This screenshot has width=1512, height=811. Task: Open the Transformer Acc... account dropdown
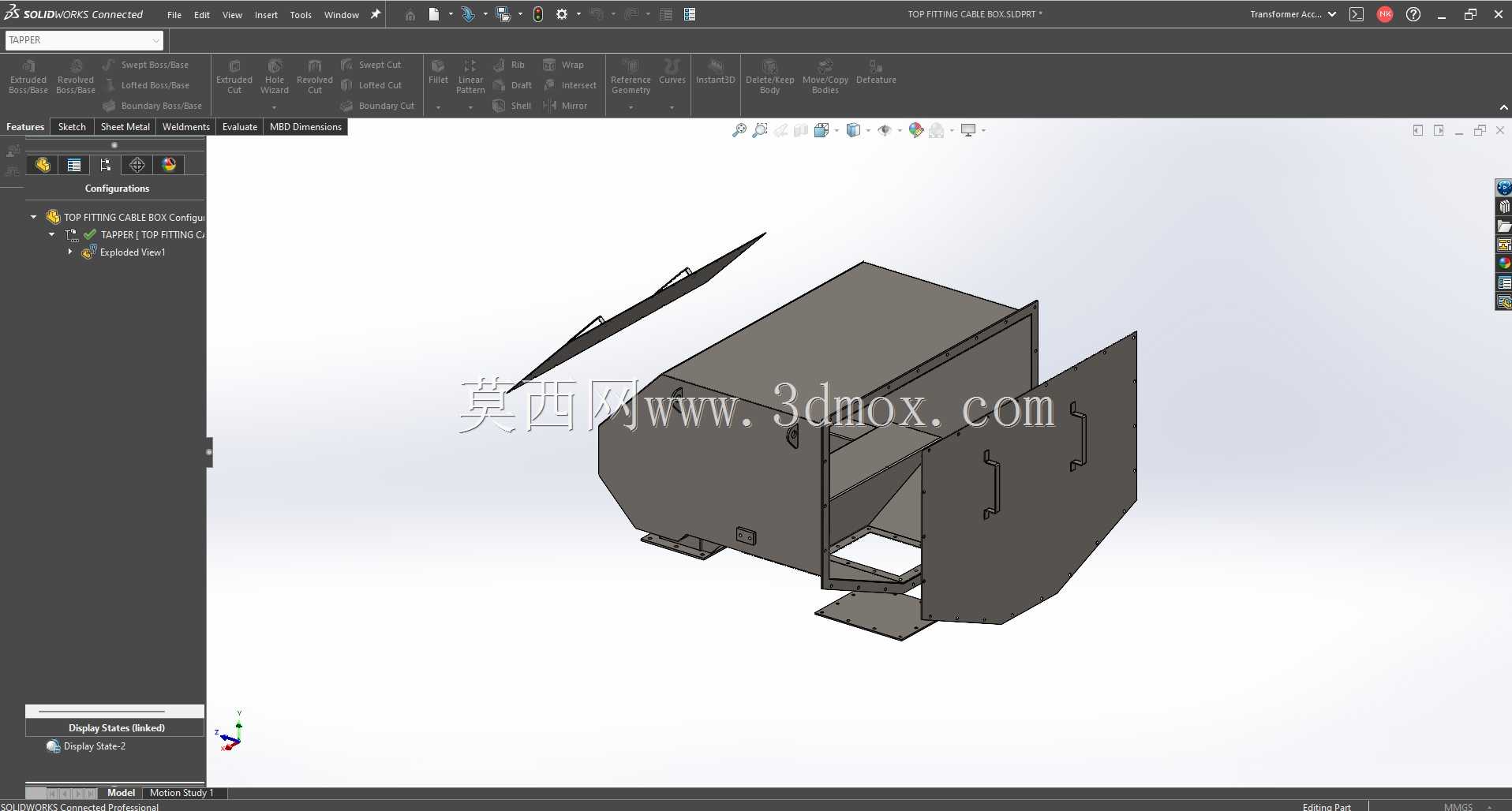1293,14
